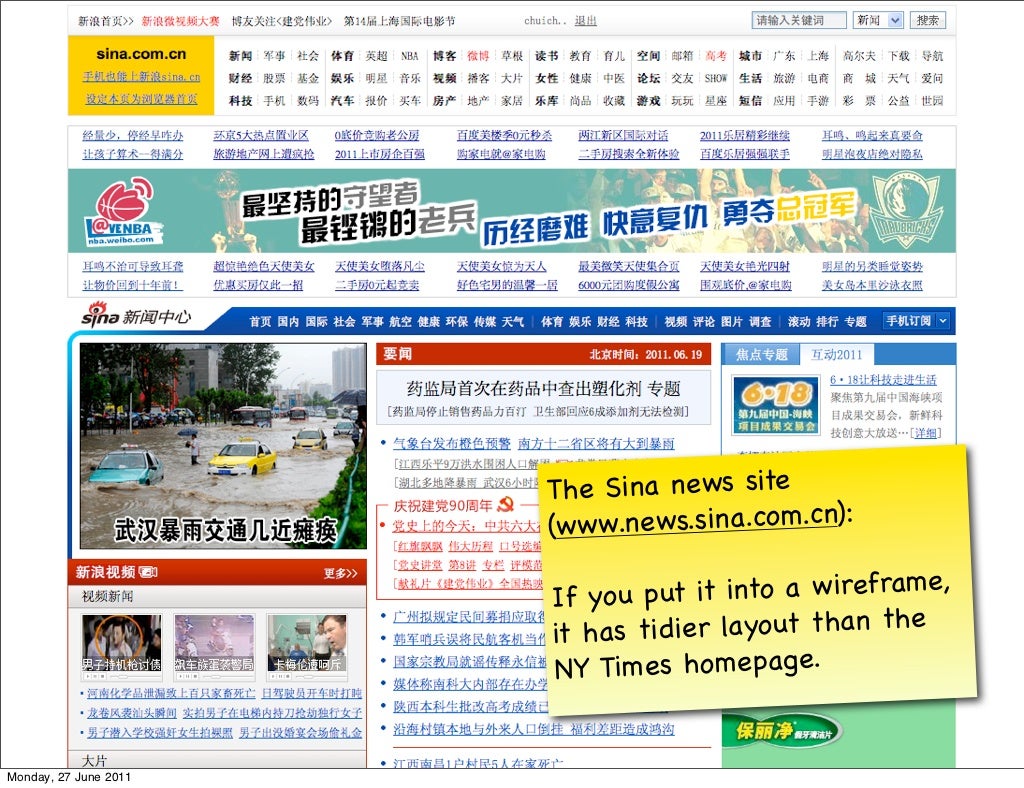Play the 男子持机枪讨债 video thumbnail

click(121, 644)
